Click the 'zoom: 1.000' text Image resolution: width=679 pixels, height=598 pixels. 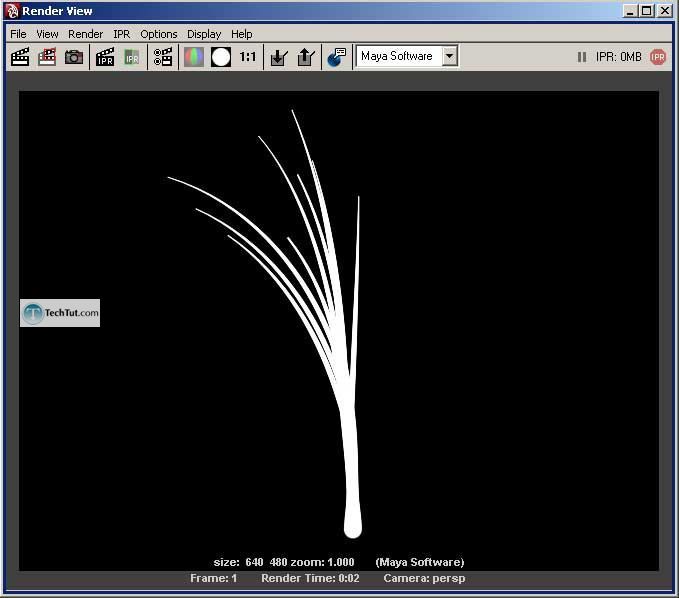322,562
